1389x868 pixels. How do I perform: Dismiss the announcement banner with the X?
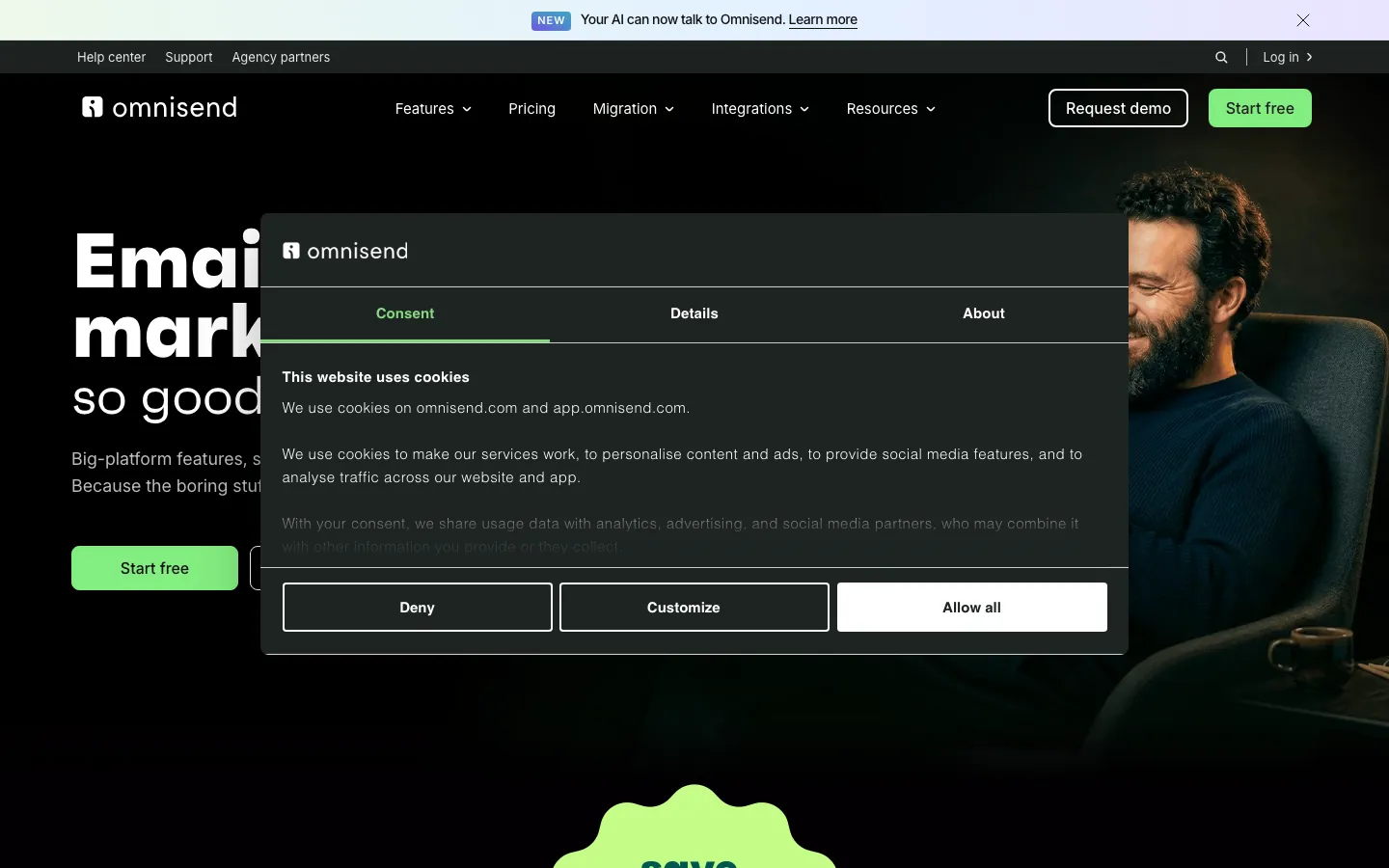click(1303, 20)
